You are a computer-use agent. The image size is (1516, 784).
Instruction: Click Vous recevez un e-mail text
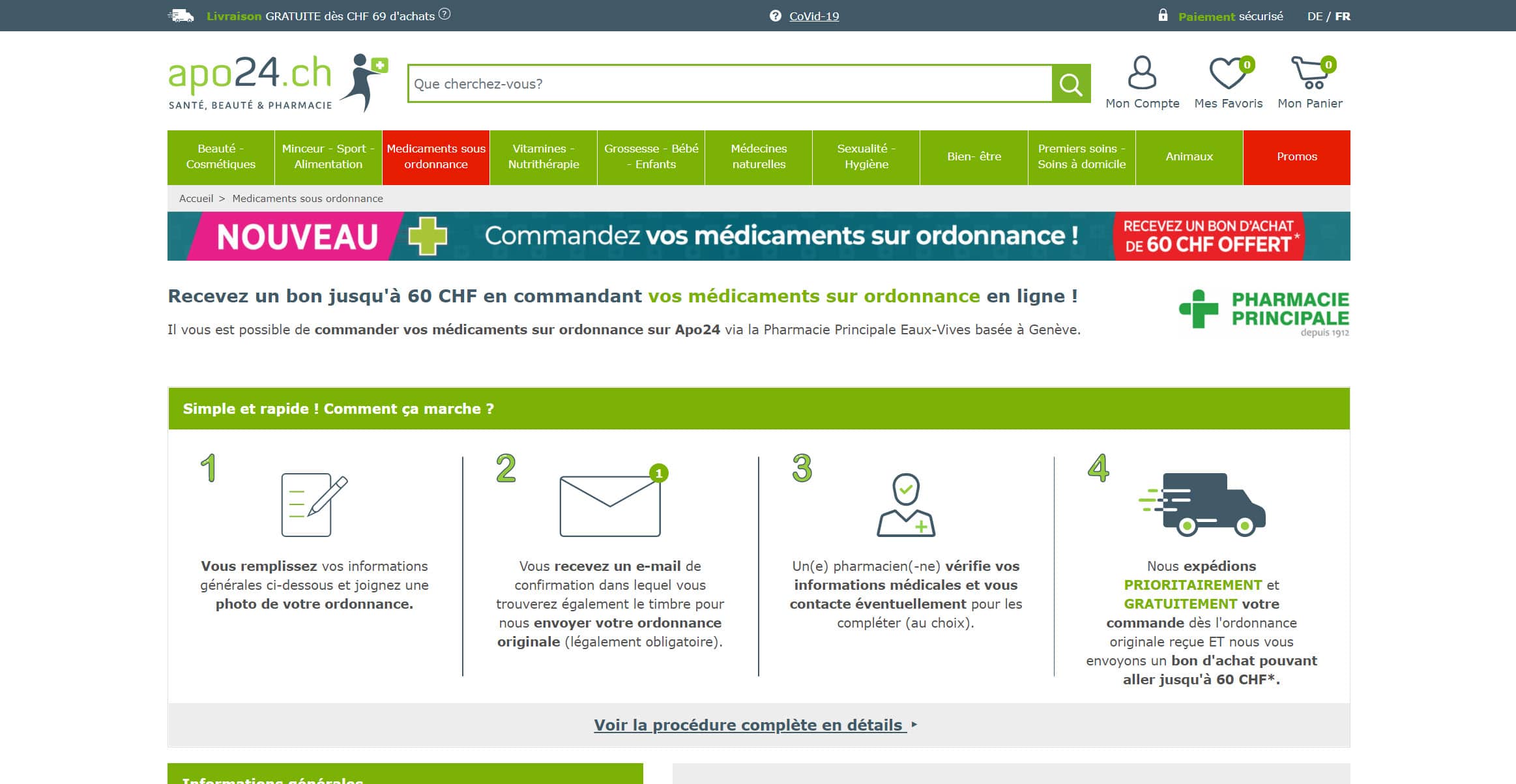click(x=600, y=566)
